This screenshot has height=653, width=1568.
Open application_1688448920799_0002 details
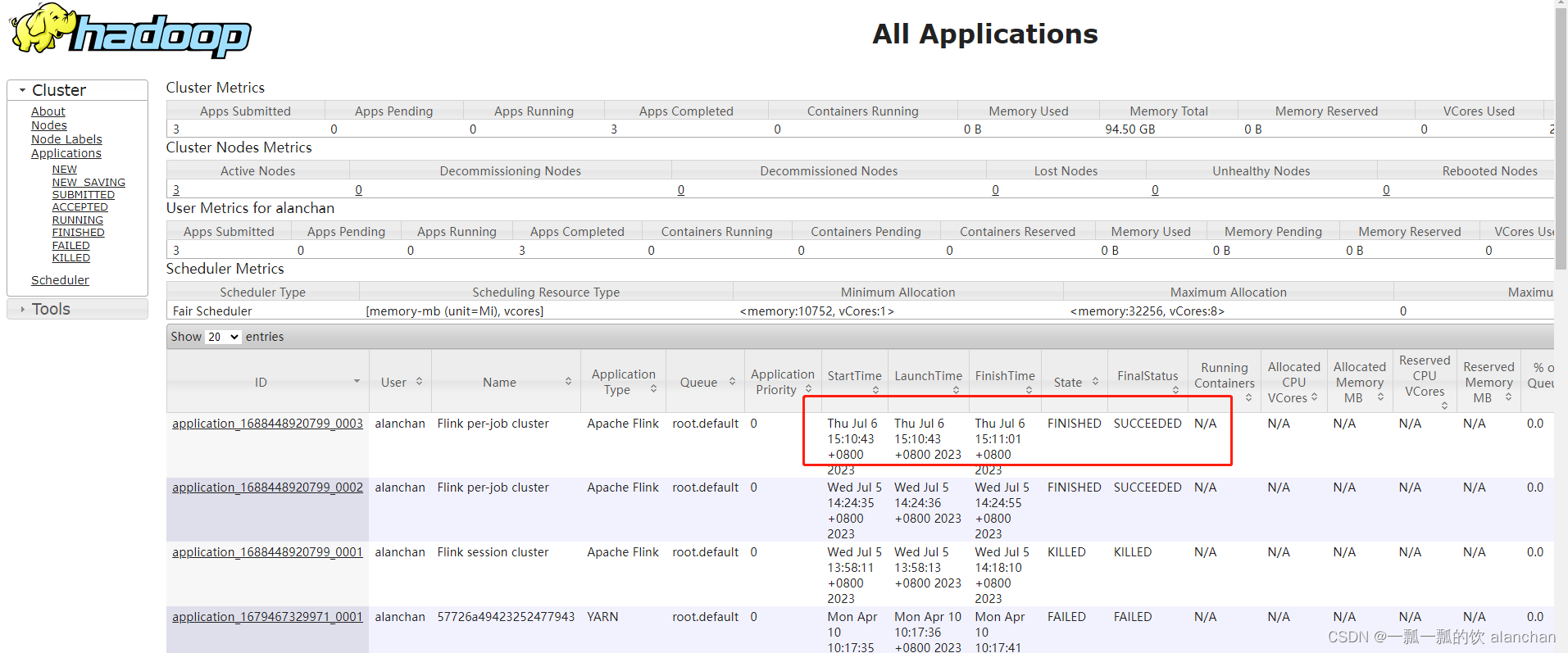(x=267, y=487)
